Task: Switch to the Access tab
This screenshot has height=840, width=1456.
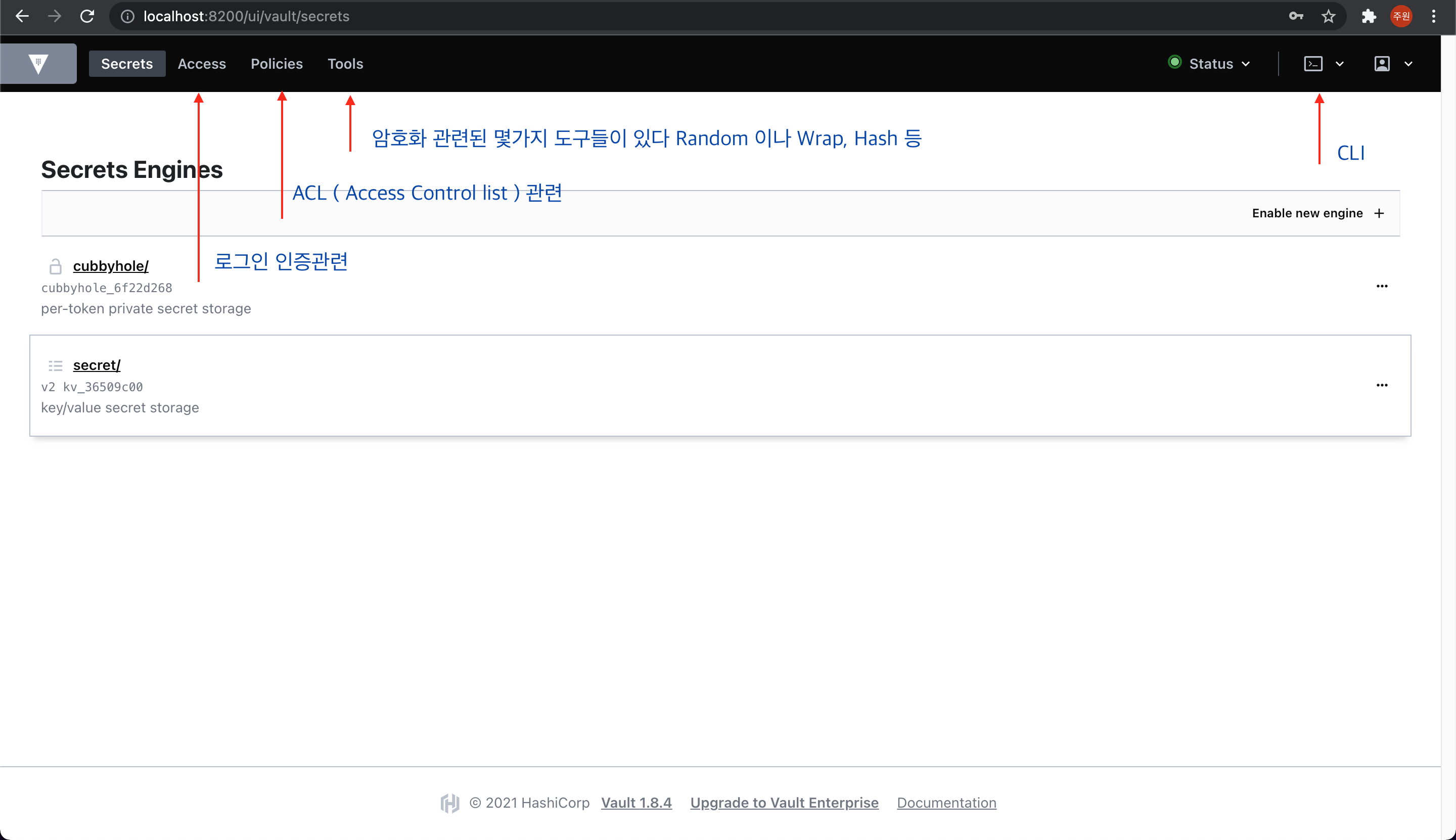Action: pyautogui.click(x=201, y=64)
